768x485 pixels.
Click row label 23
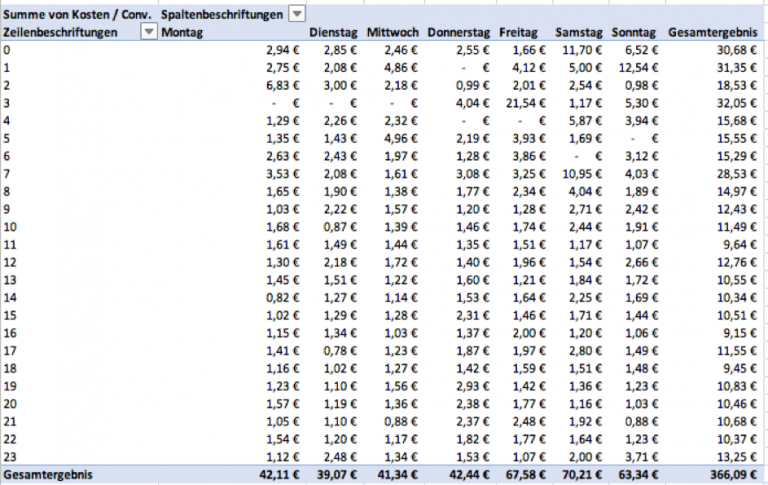pos(10,457)
